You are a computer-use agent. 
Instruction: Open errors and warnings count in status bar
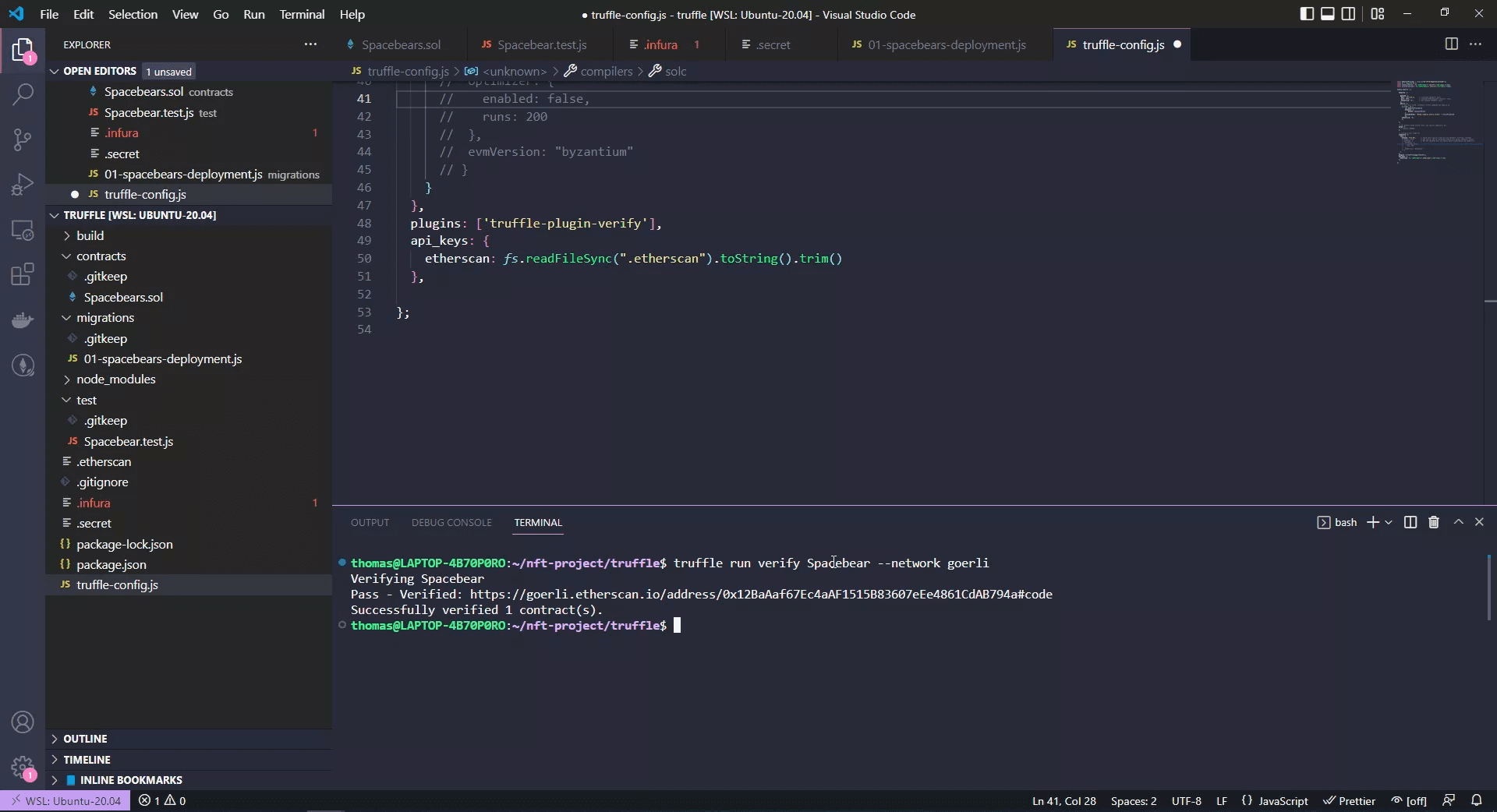162,800
